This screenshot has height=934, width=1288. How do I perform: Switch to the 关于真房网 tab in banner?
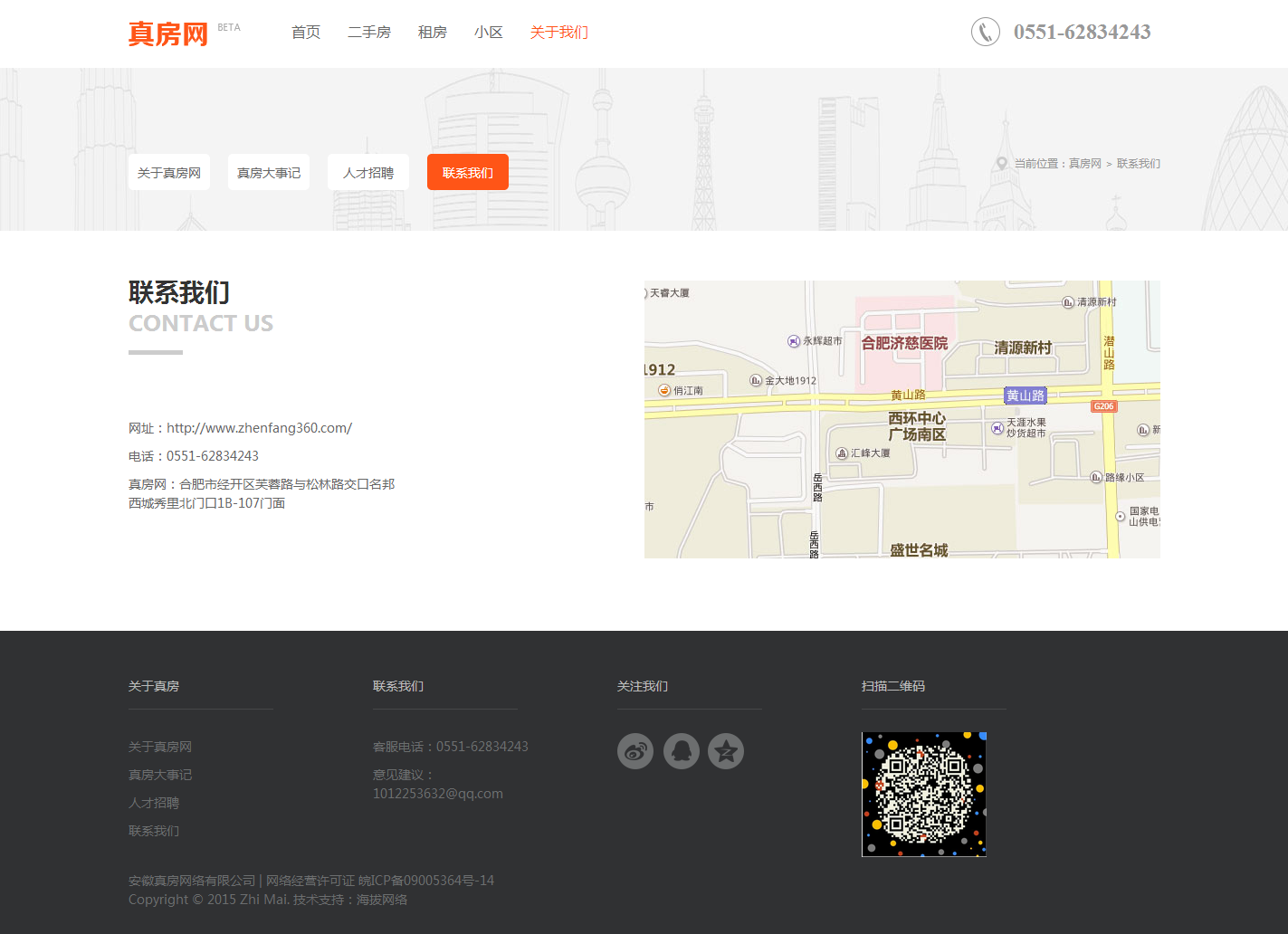point(169,173)
